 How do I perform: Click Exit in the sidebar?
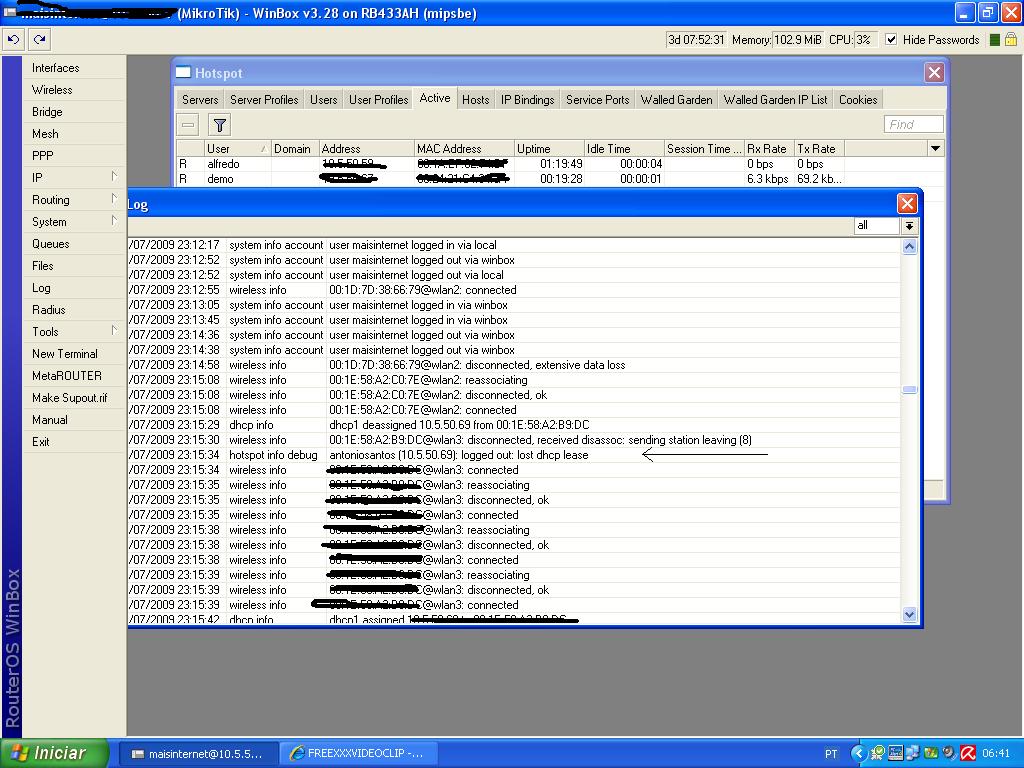click(x=40, y=441)
